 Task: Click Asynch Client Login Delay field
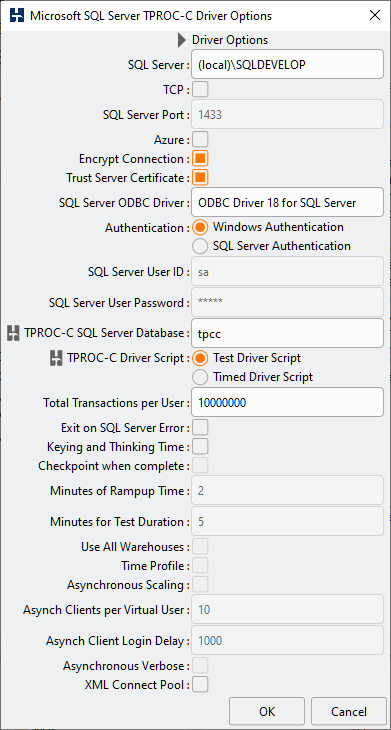(x=287, y=641)
